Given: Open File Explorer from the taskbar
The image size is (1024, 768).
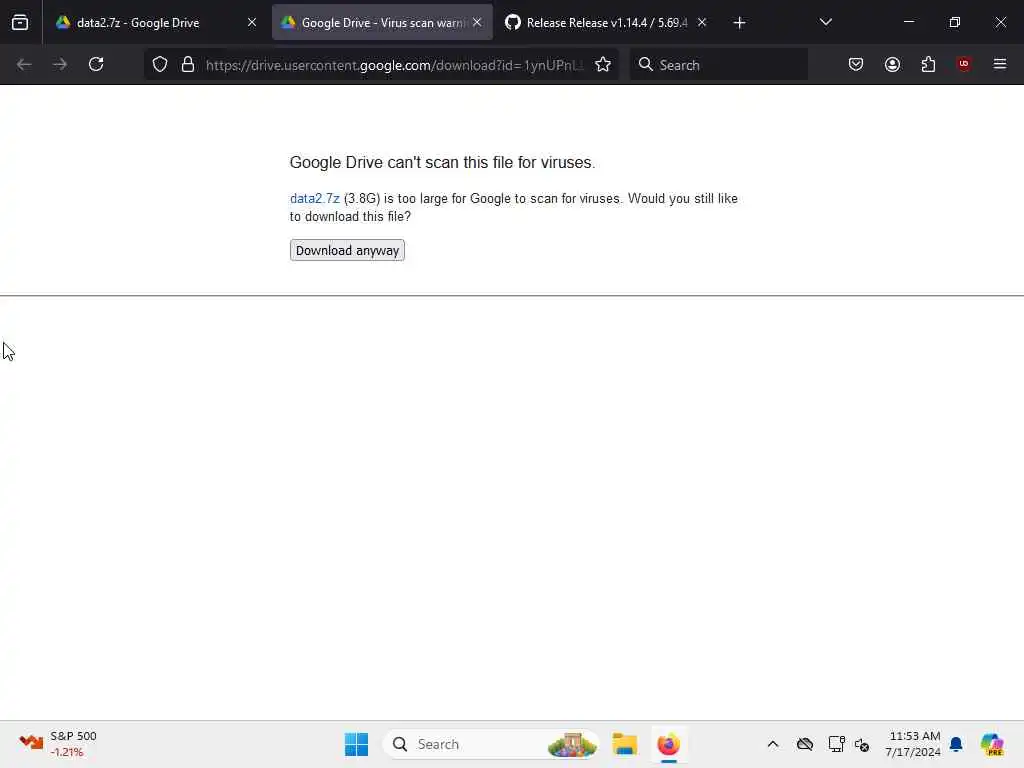Looking at the screenshot, I should [625, 744].
